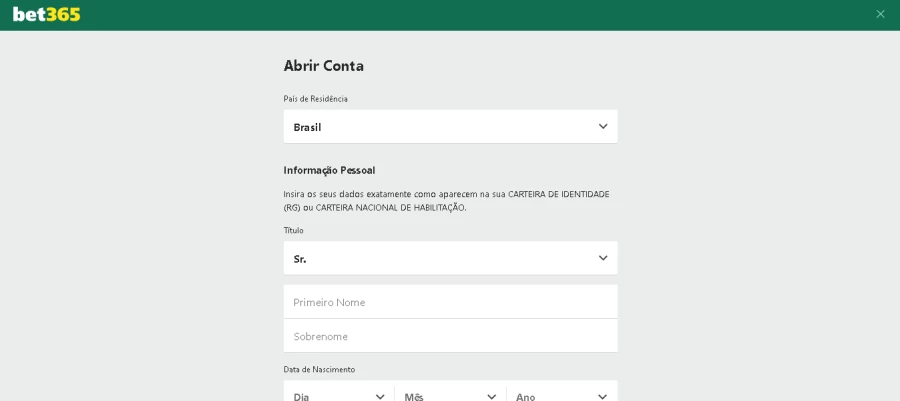Viewport: 900px width, 401px height.
Task: Click the chevron arrow in Mês field
Action: pos(491,396)
